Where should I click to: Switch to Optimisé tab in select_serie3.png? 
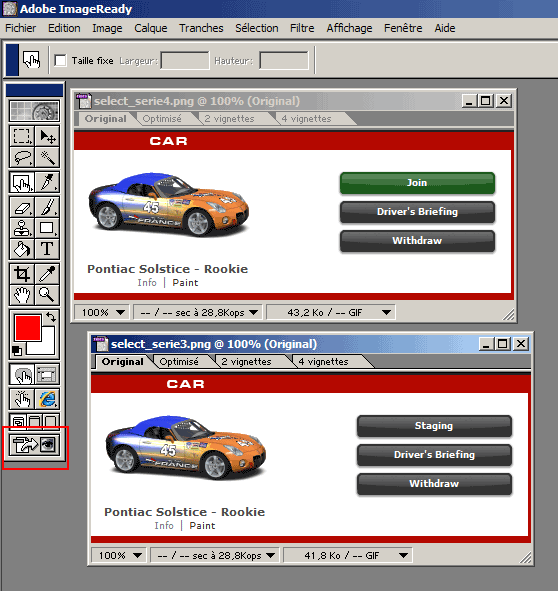(179, 362)
